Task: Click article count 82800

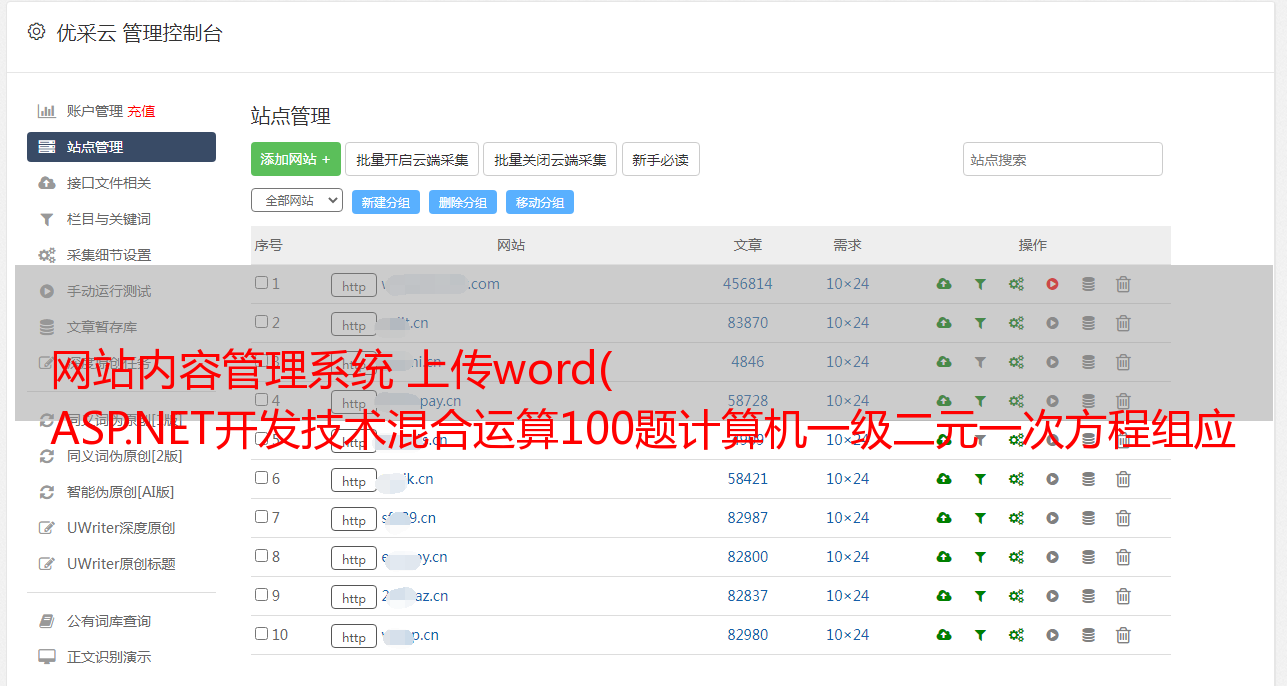Action: [x=748, y=557]
